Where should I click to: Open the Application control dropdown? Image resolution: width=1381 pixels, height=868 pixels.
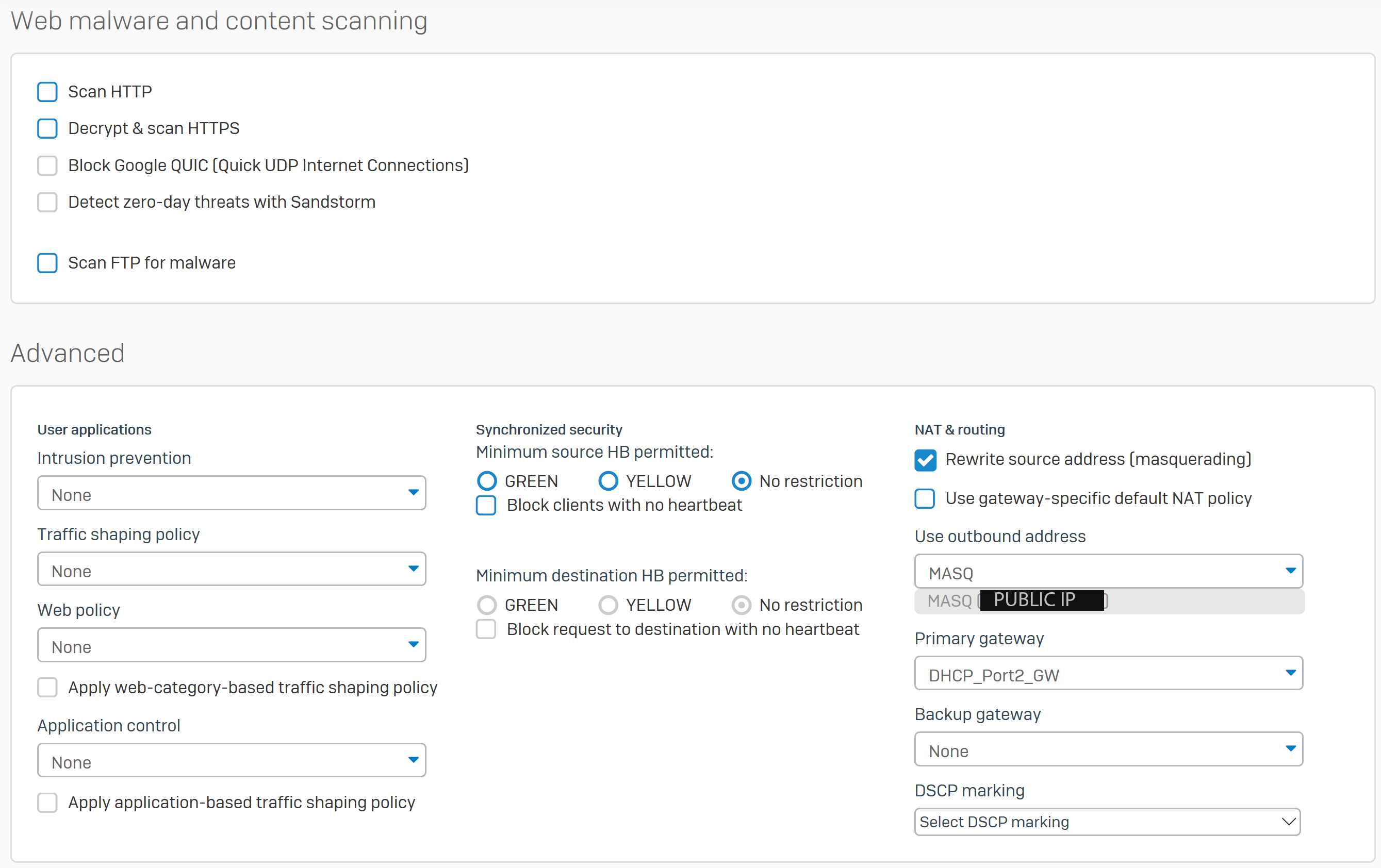pyautogui.click(x=232, y=761)
